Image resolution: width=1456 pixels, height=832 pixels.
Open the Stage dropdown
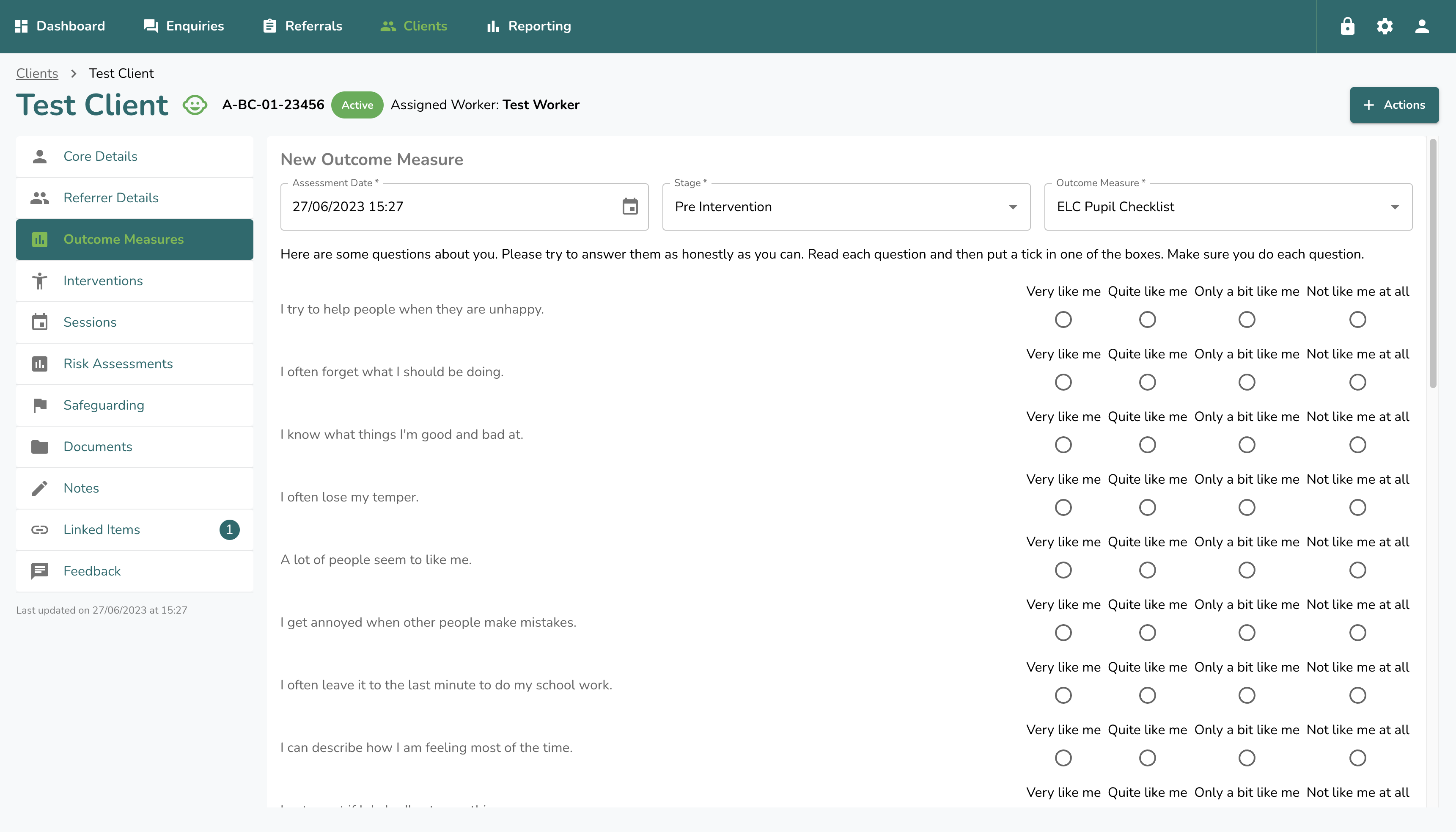pos(845,207)
